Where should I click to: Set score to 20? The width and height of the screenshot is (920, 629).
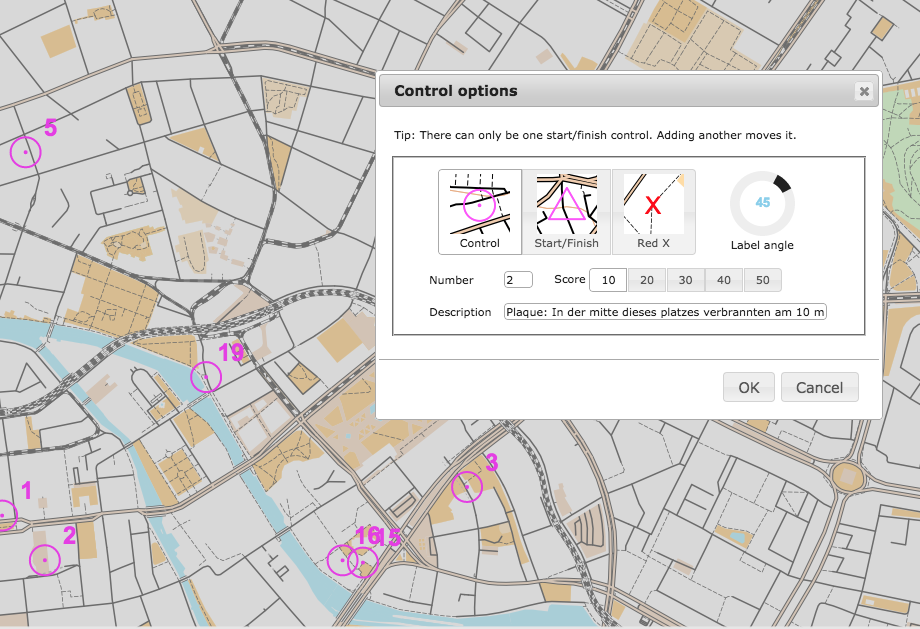647,280
